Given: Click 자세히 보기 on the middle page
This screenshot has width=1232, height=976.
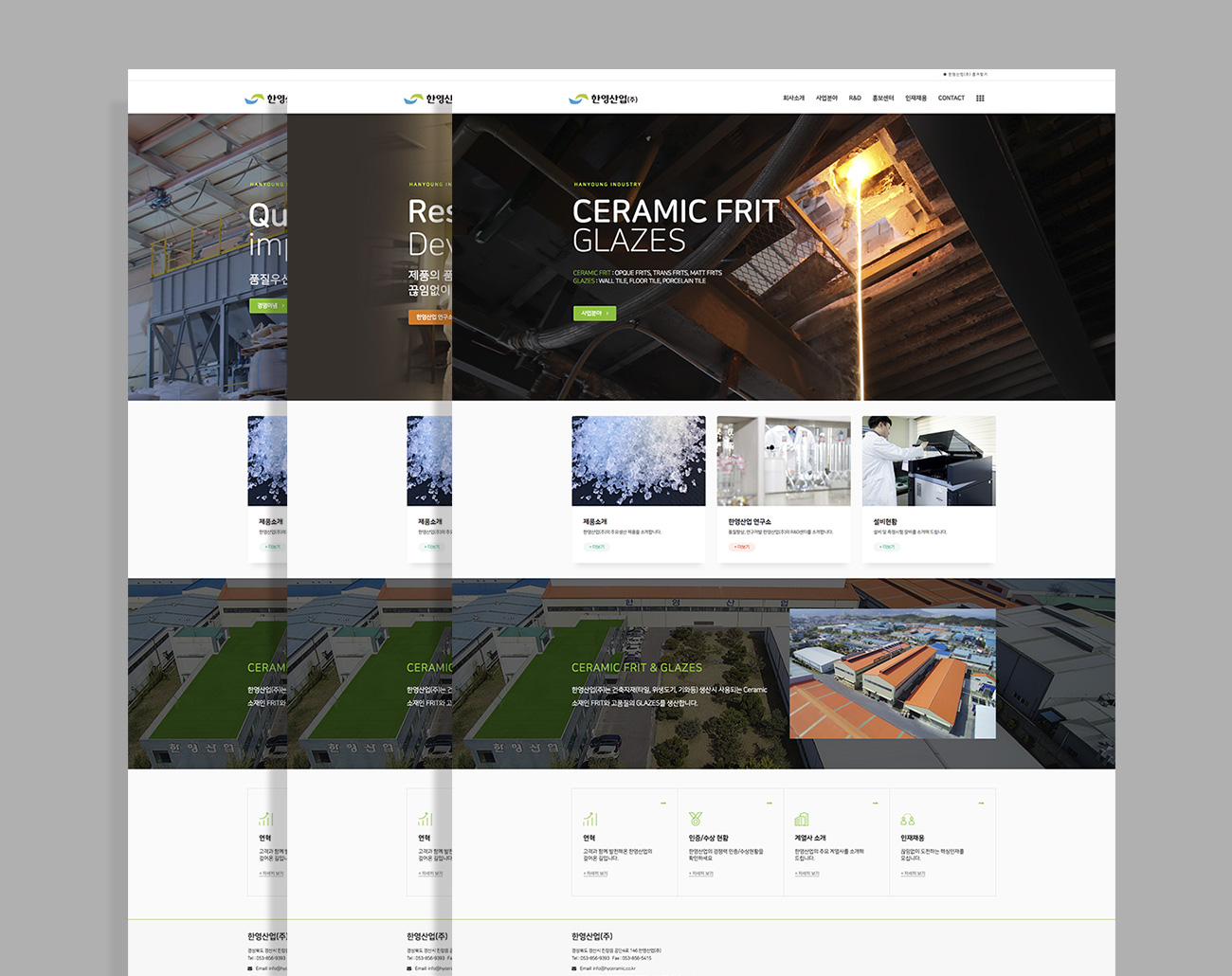Looking at the screenshot, I should tap(431, 874).
